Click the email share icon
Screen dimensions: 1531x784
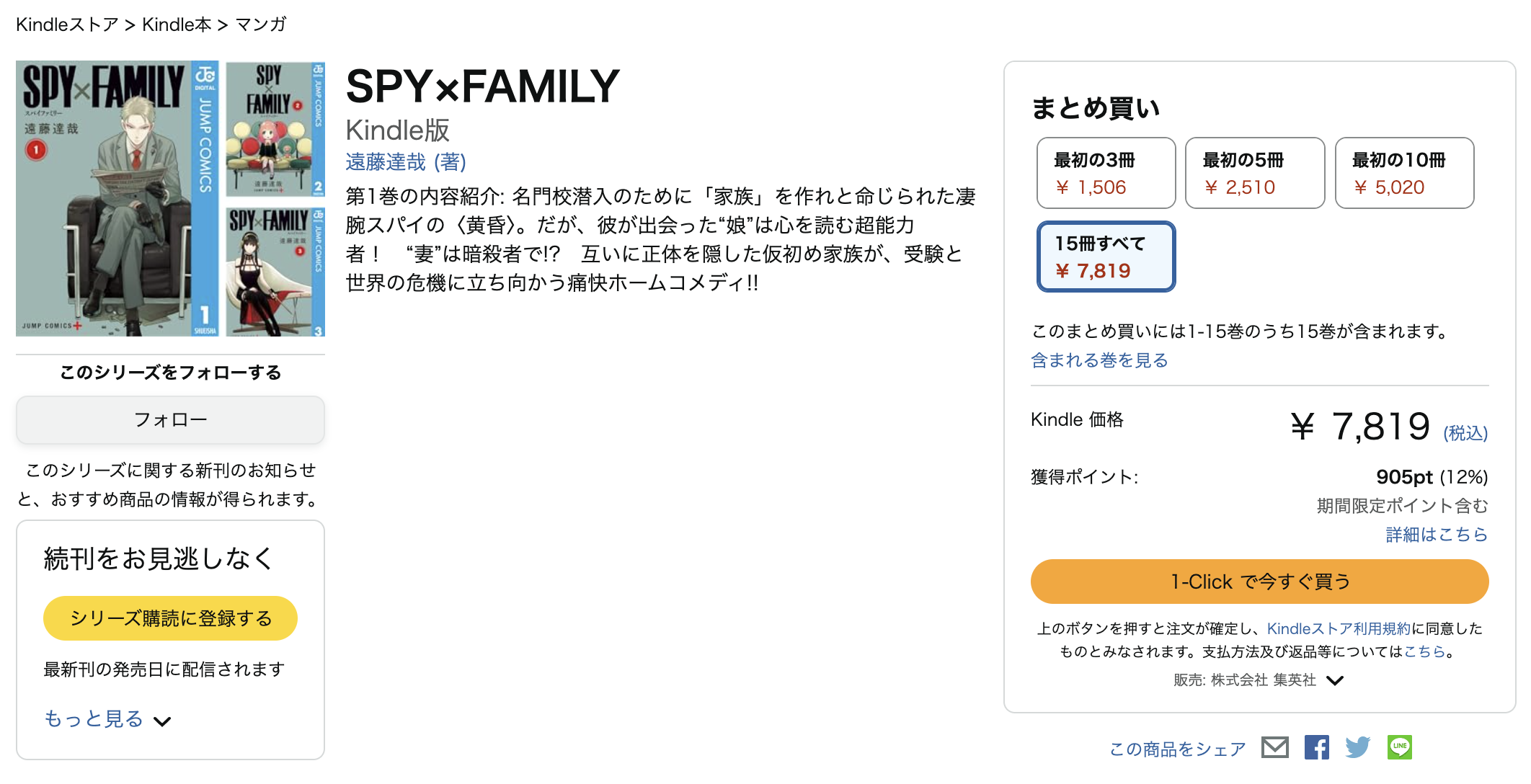click(1274, 748)
